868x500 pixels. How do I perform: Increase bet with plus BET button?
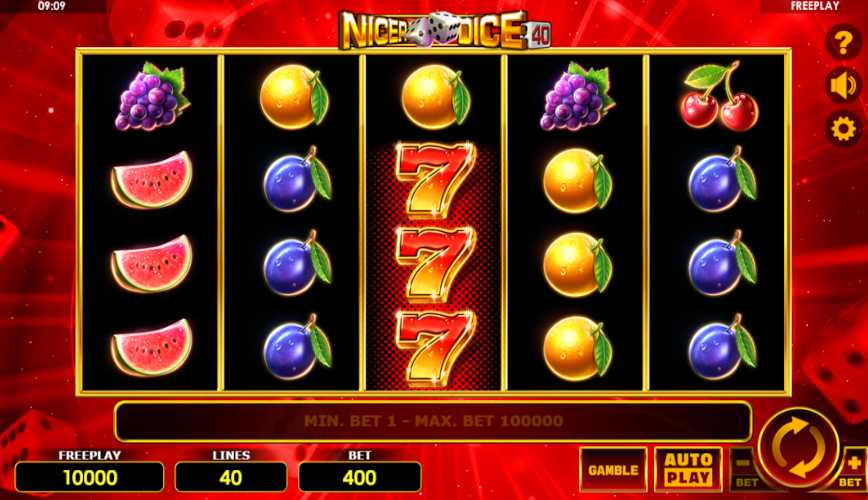pyautogui.click(x=852, y=470)
